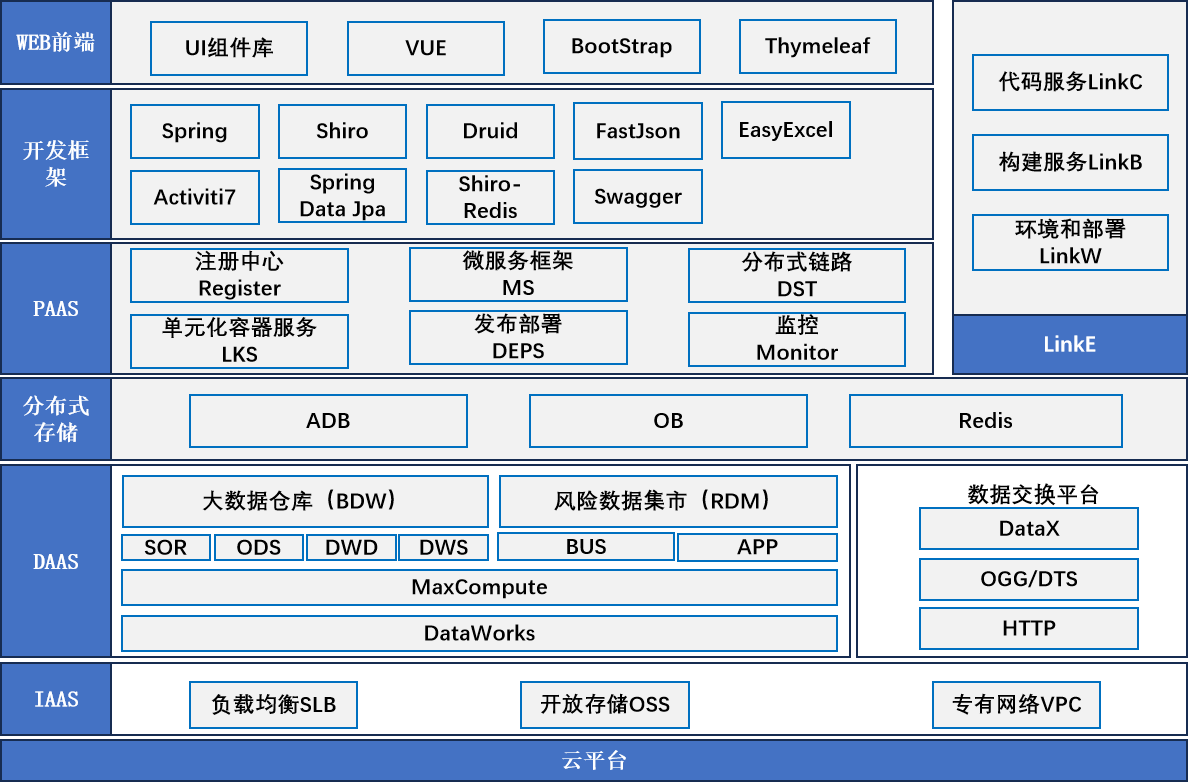Select the 大数据仓库（BDW）box
Image resolution: width=1188 pixels, height=782 pixels.
point(305,501)
